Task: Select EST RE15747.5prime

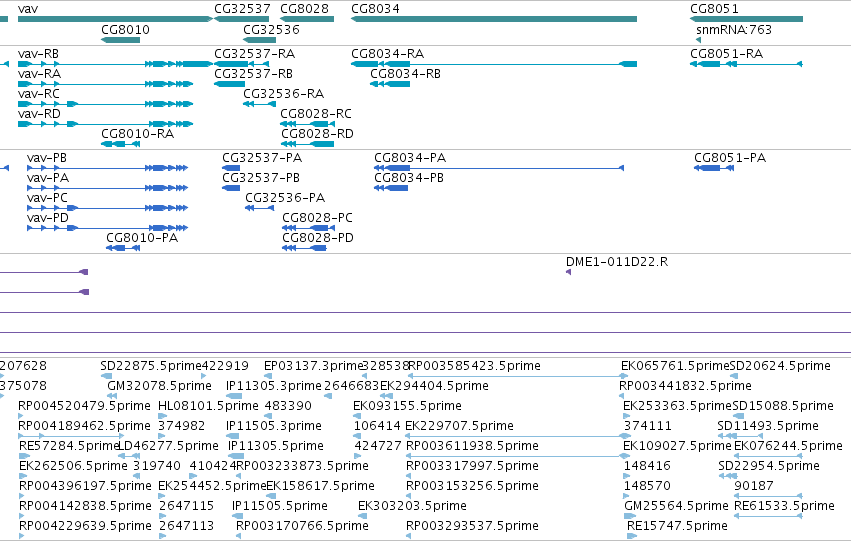Action: [x=677, y=526]
